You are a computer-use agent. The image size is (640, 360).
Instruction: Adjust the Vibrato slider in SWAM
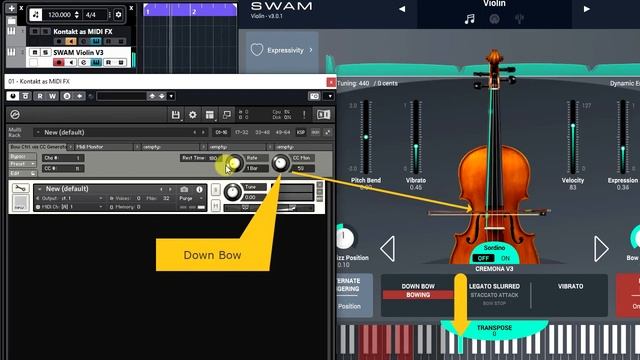pyautogui.click(x=416, y=138)
